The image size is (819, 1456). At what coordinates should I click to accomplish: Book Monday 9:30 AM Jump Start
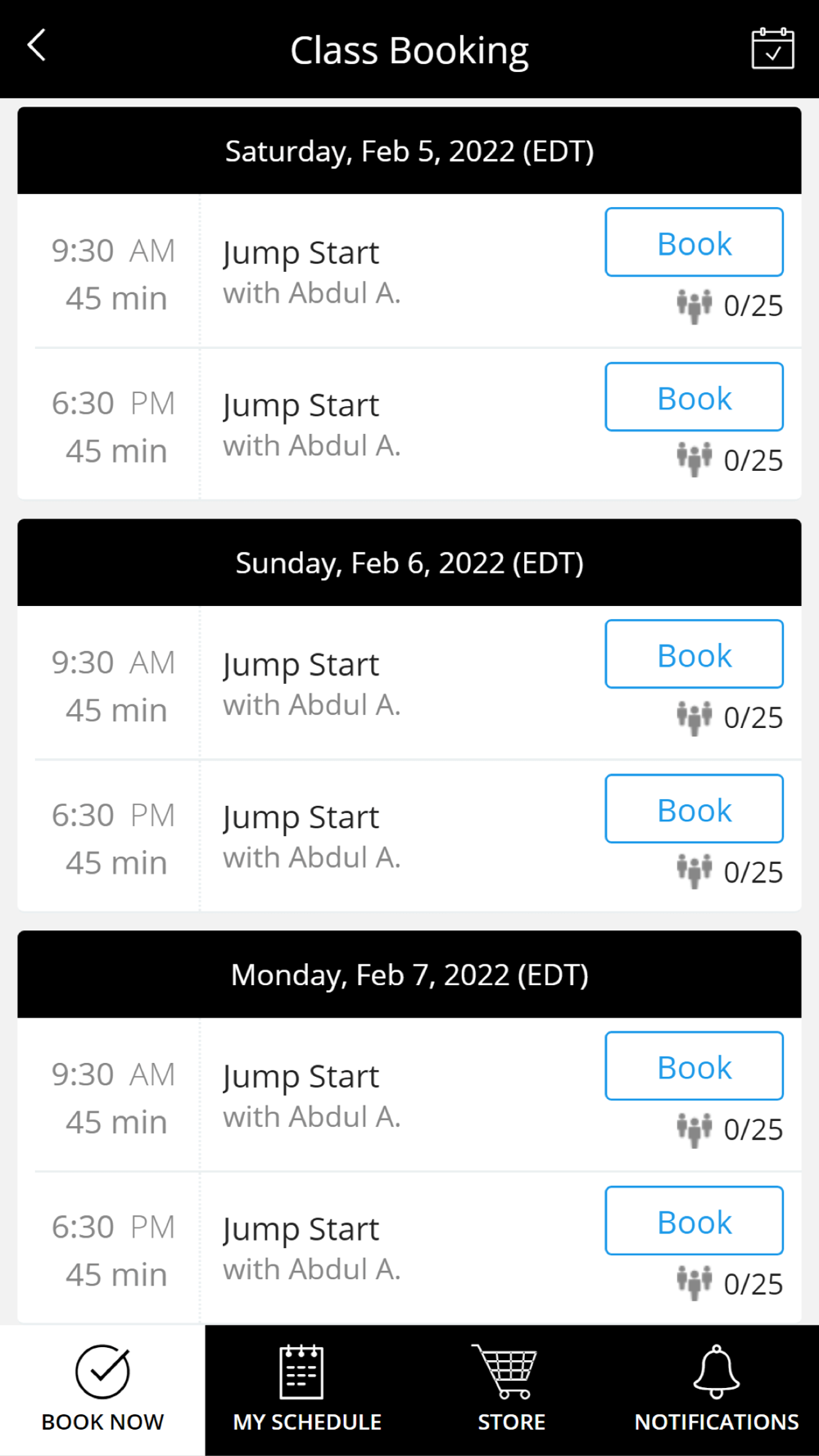pos(694,1066)
